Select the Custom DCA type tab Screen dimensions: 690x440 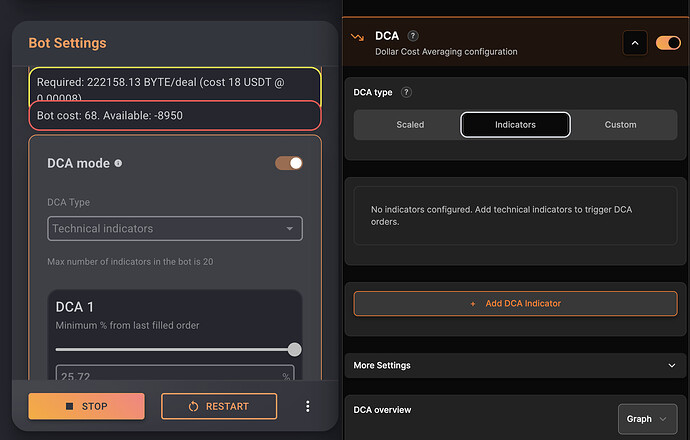pos(620,125)
